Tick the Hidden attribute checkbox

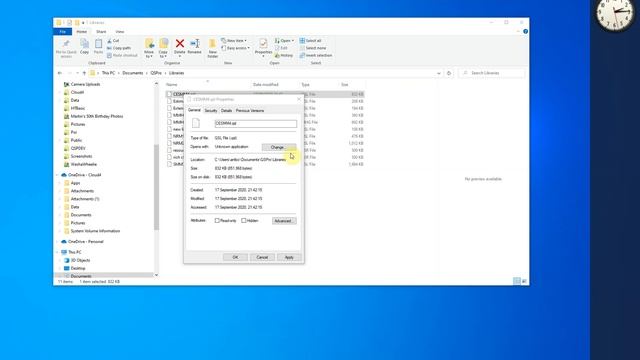244,221
